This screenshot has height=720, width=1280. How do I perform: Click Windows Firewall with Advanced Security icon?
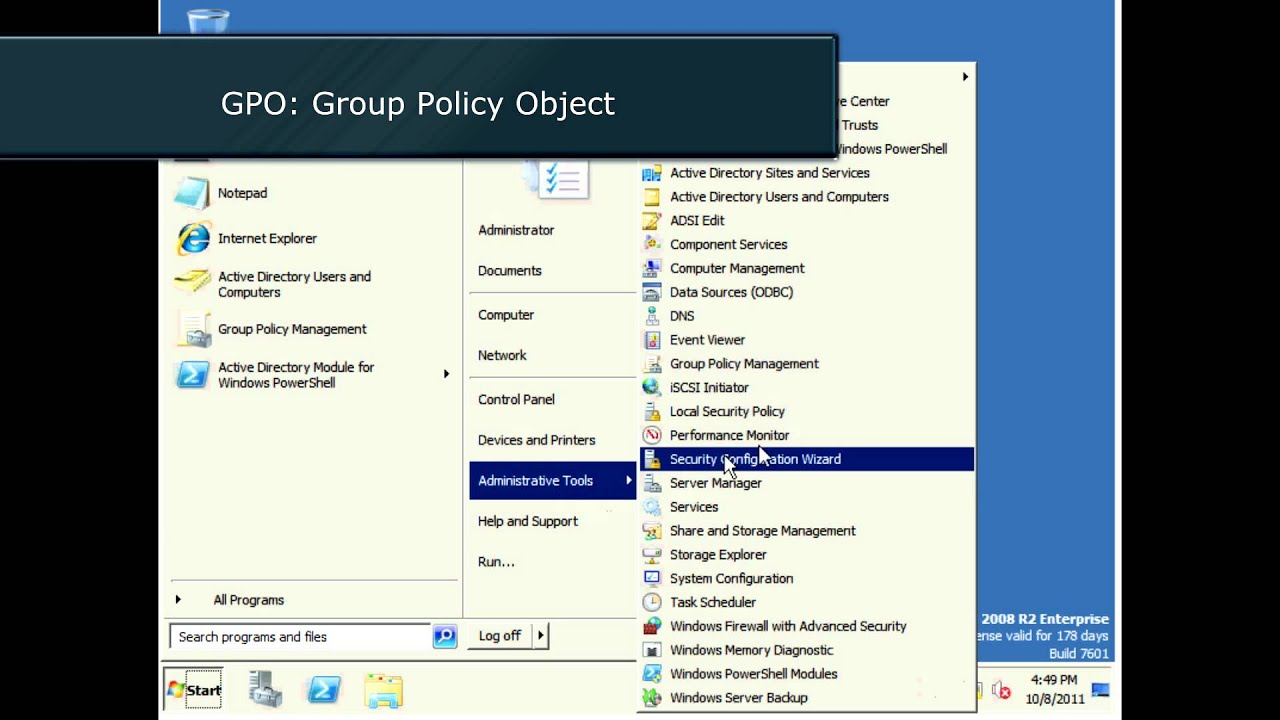pyautogui.click(x=652, y=626)
